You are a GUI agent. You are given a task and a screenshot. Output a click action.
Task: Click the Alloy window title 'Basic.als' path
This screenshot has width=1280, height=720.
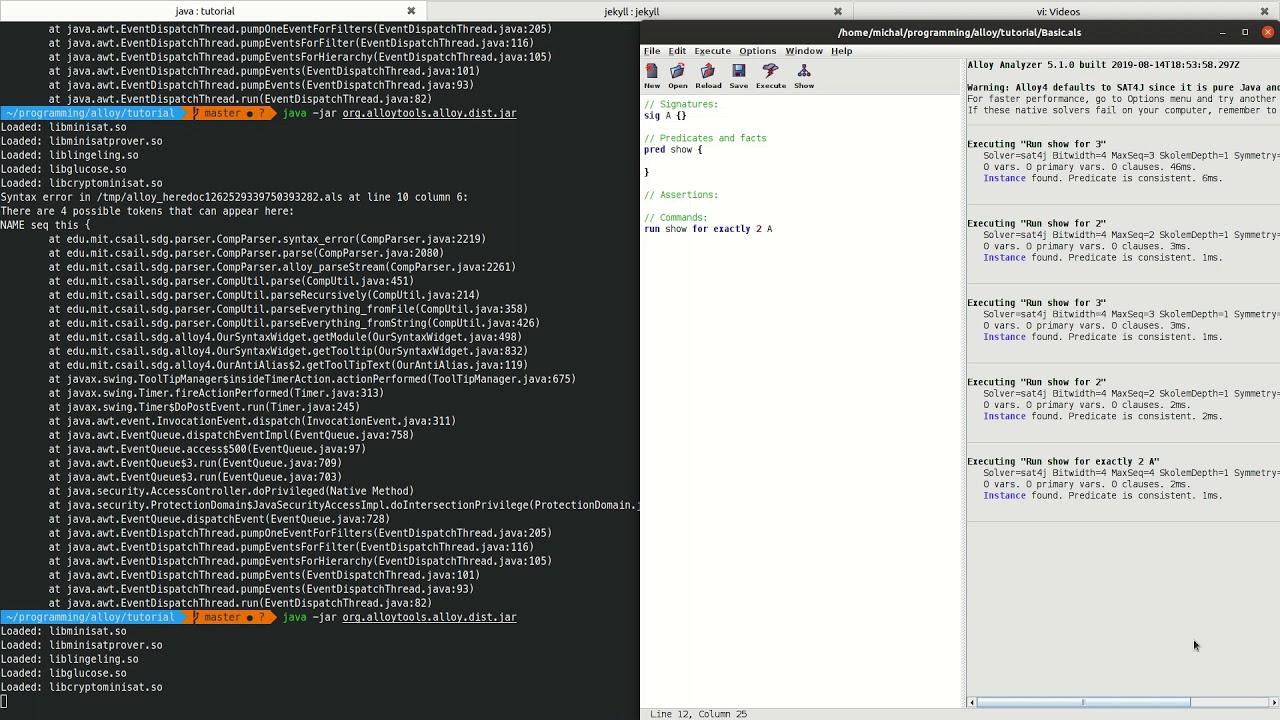(x=959, y=33)
